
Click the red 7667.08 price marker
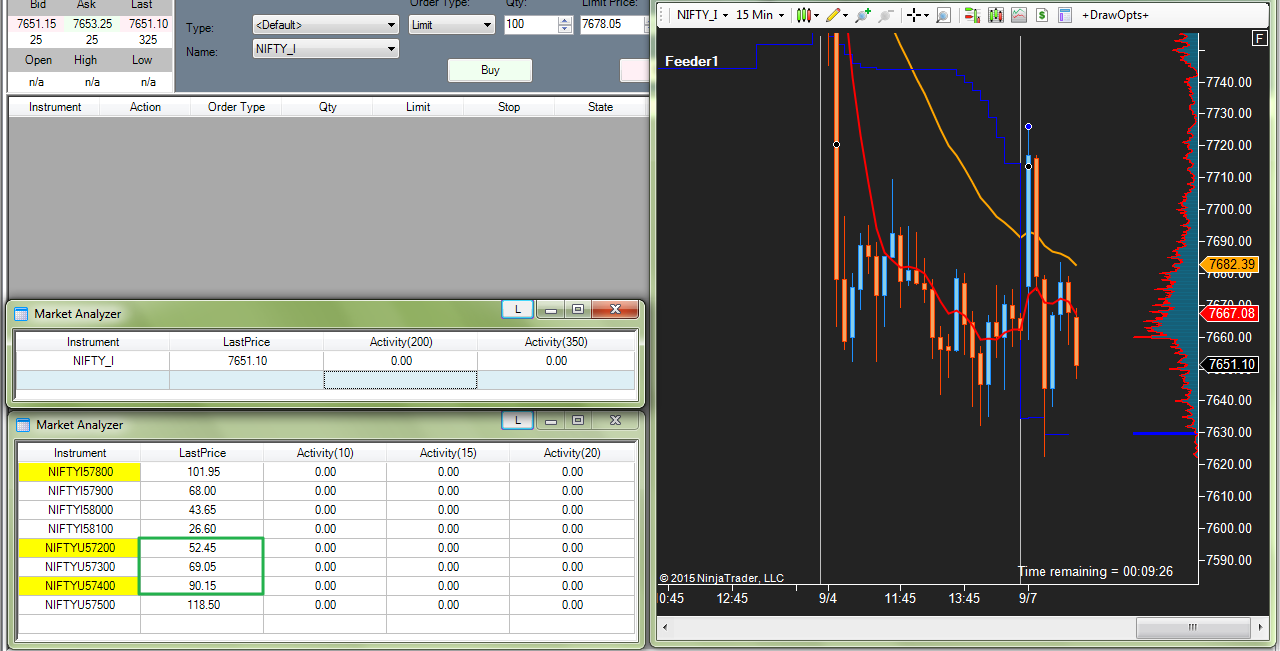[1229, 313]
